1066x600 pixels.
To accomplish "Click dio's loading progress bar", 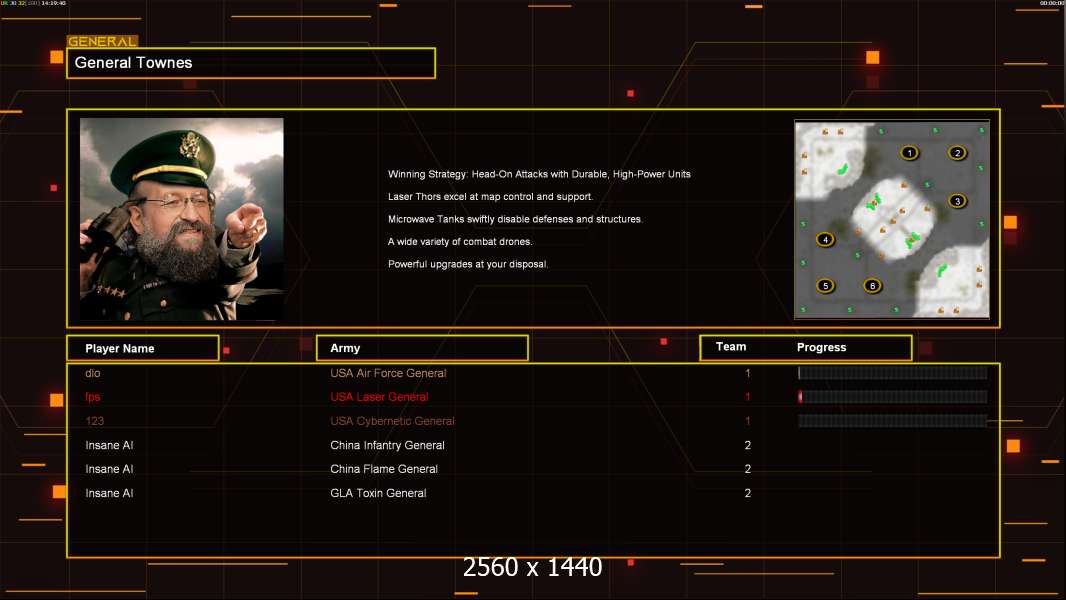I will point(893,372).
